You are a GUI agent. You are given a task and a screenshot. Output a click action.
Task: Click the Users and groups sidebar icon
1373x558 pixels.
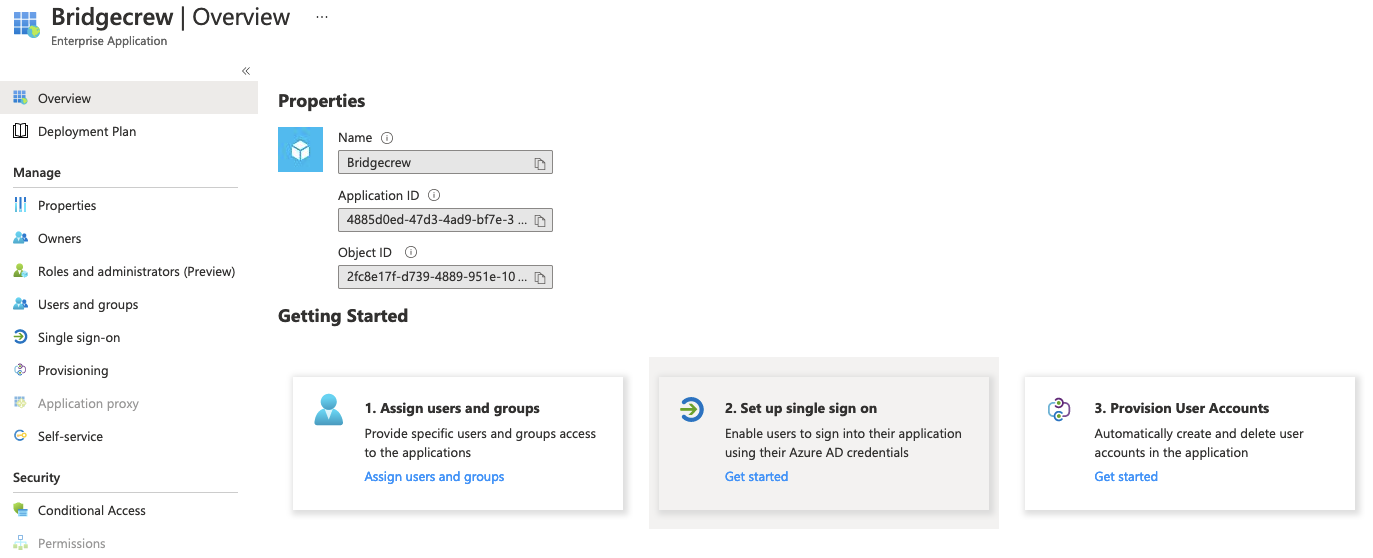tap(20, 304)
